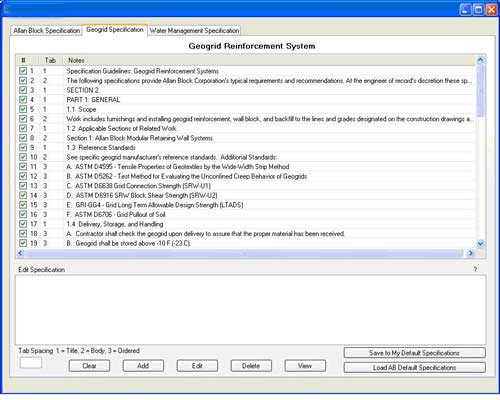Toggle ASTM D6706 row checkbox

click(23, 214)
